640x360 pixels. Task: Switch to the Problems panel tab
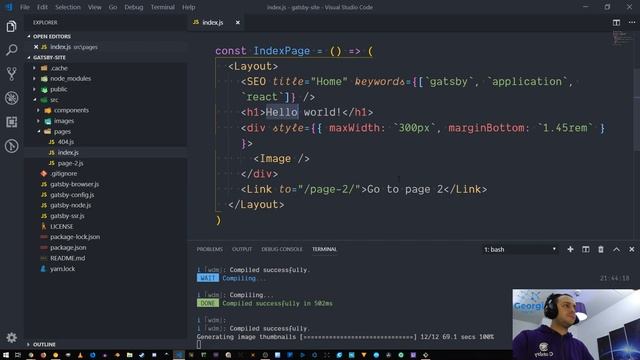(x=210, y=249)
